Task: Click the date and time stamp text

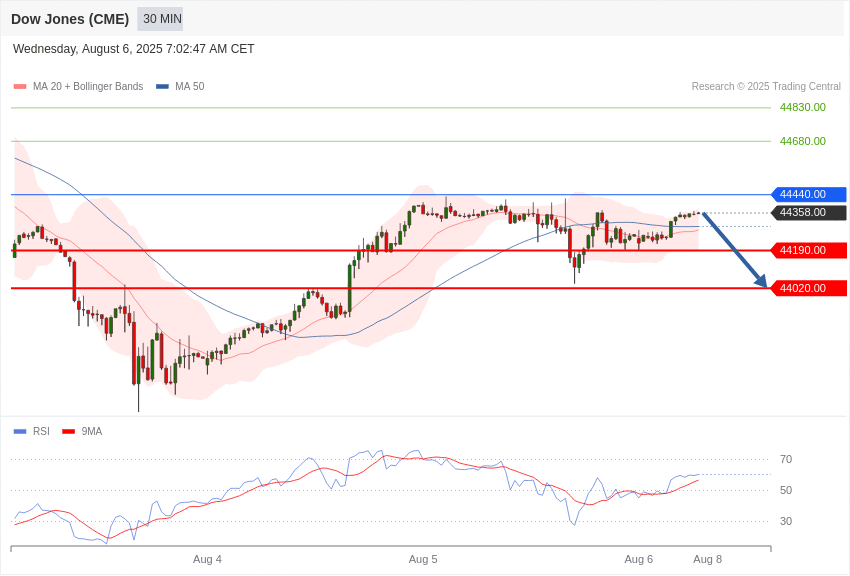Action: tap(133, 49)
